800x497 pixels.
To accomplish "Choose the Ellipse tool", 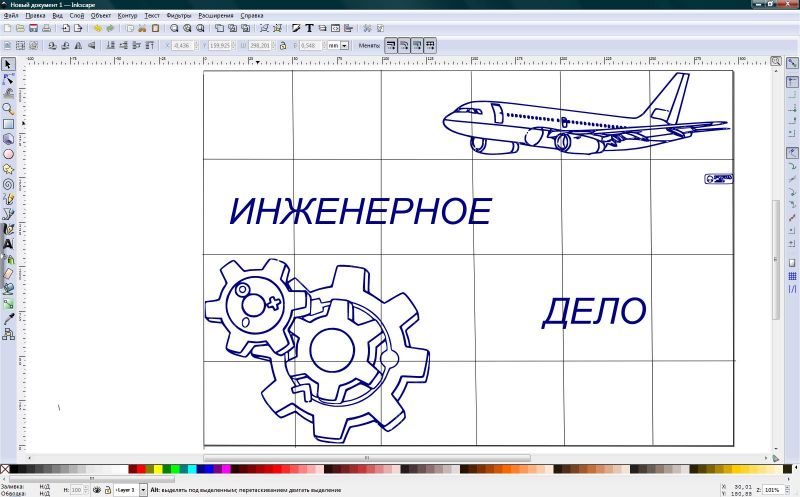I will click(x=8, y=154).
